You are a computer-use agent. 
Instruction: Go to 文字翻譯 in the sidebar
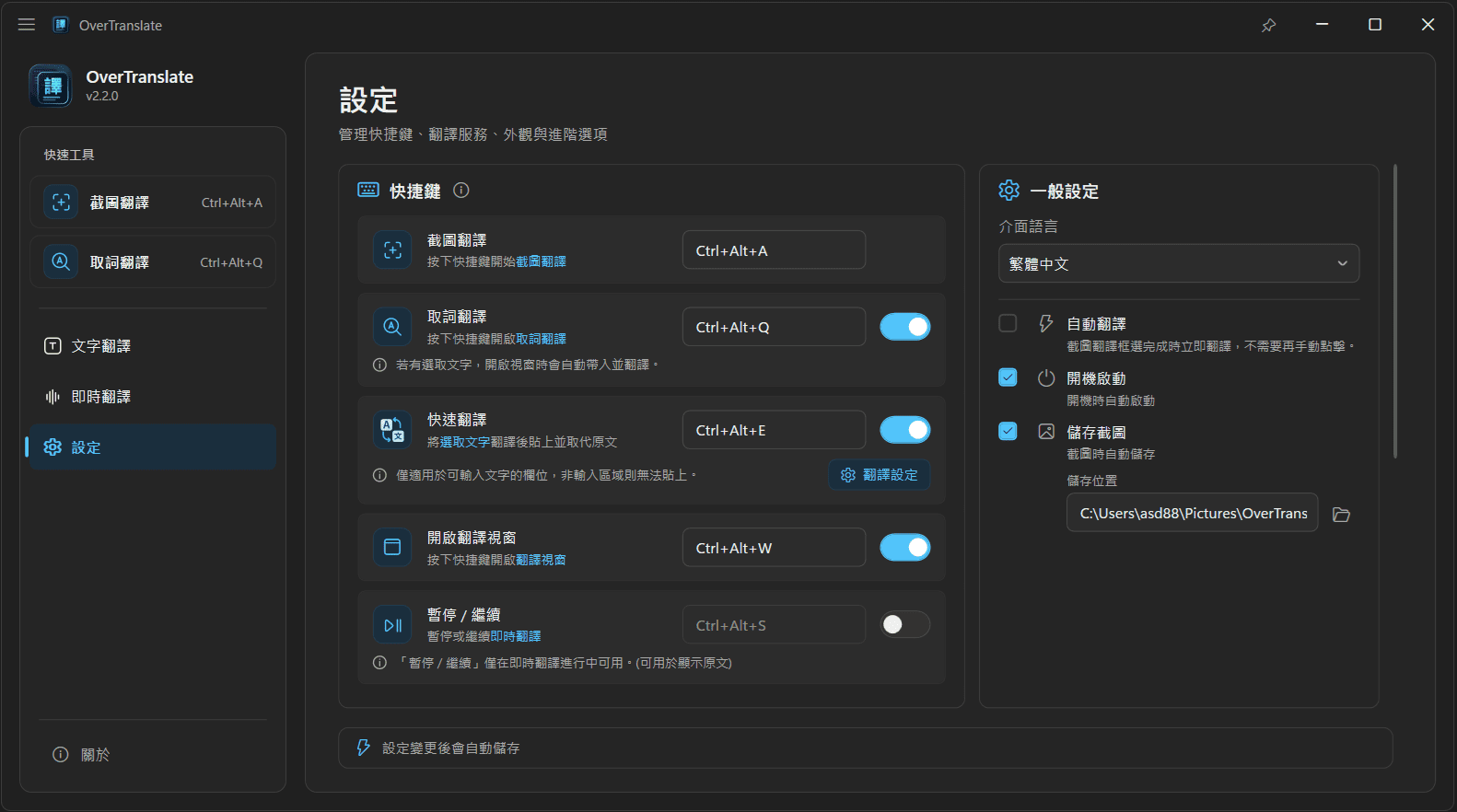tap(153, 346)
